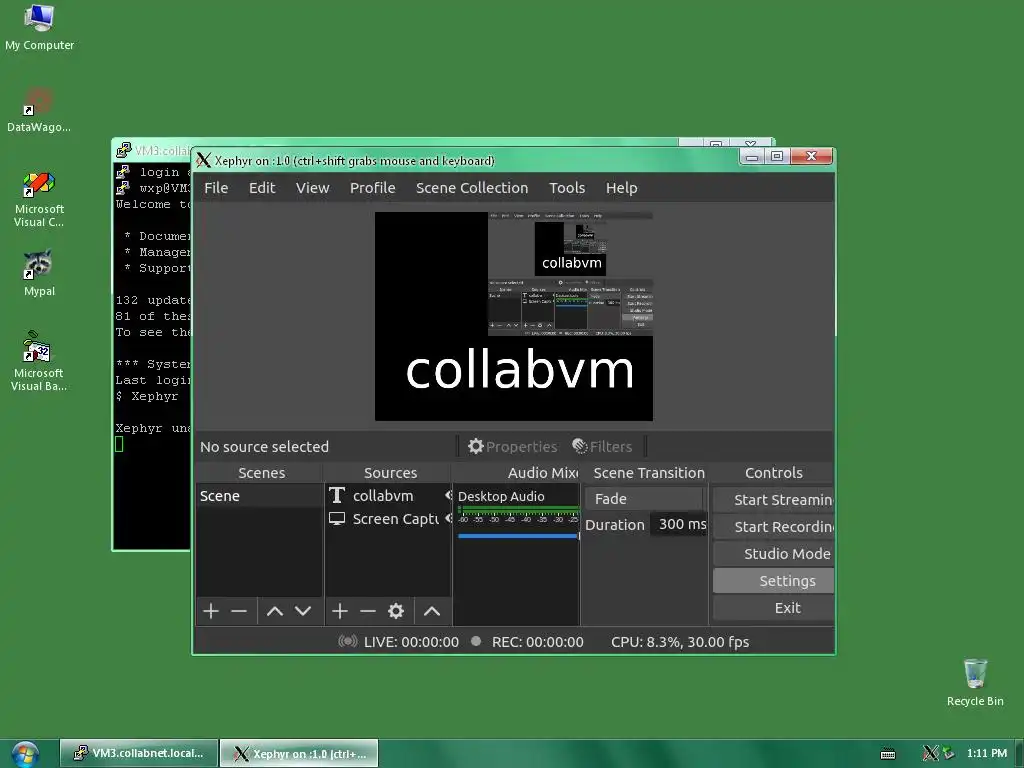Click the Scene Transition panel header
The width and height of the screenshot is (1024, 768).
[x=648, y=473]
